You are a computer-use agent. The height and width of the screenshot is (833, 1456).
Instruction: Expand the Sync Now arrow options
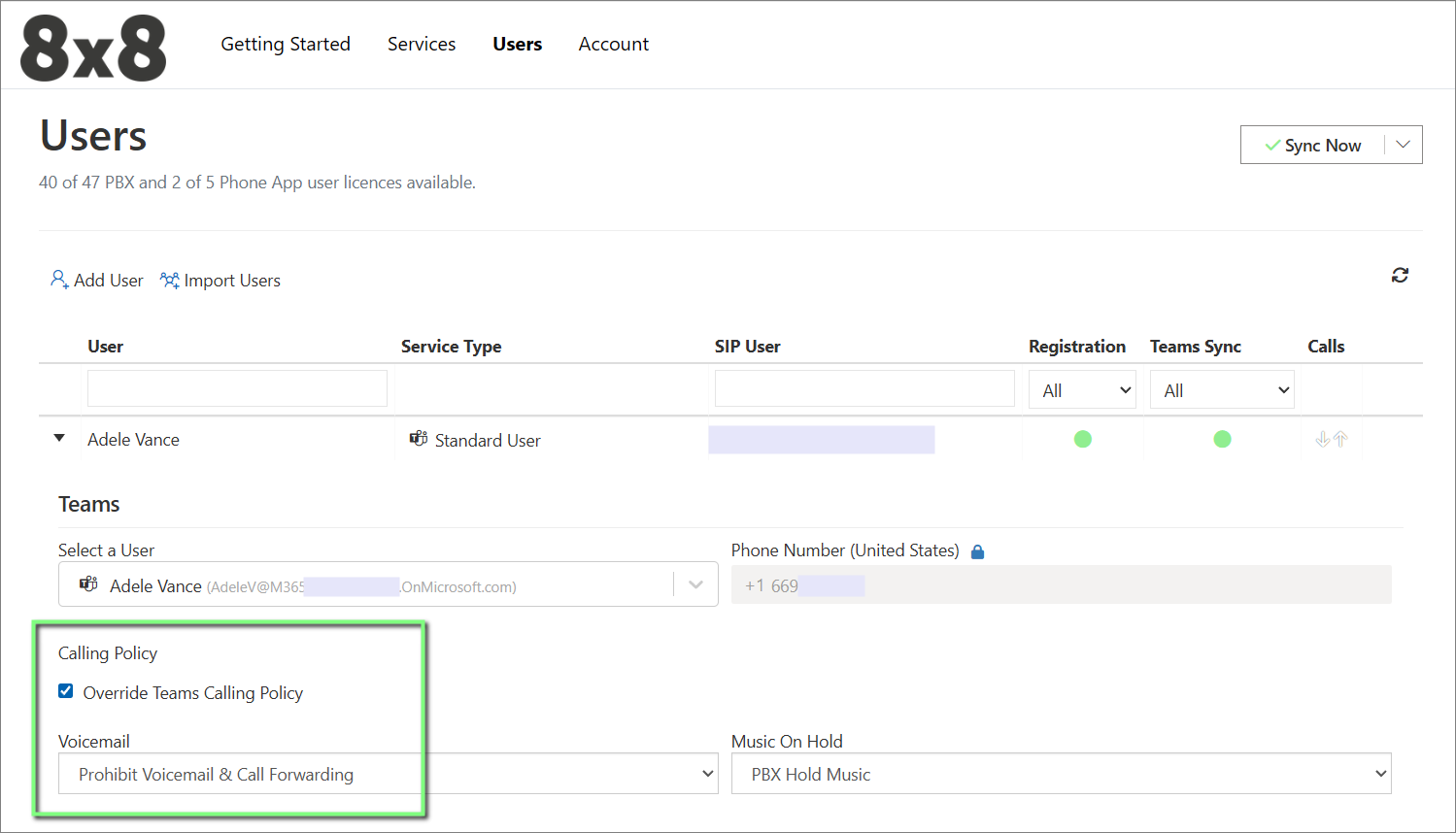(1403, 145)
